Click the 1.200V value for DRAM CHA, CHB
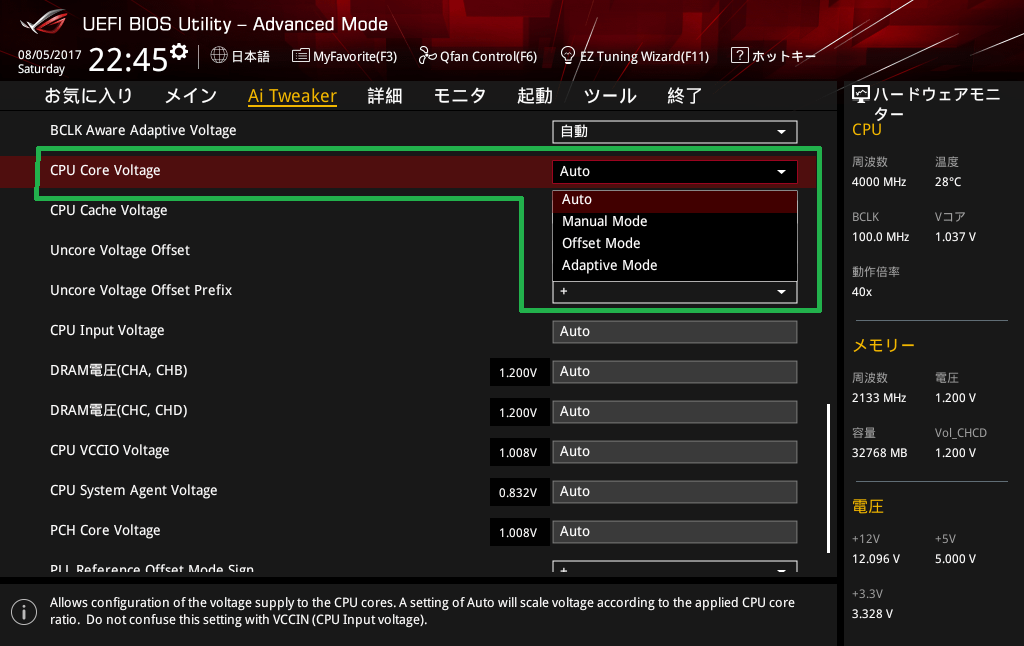This screenshot has width=1024, height=646. pos(519,372)
